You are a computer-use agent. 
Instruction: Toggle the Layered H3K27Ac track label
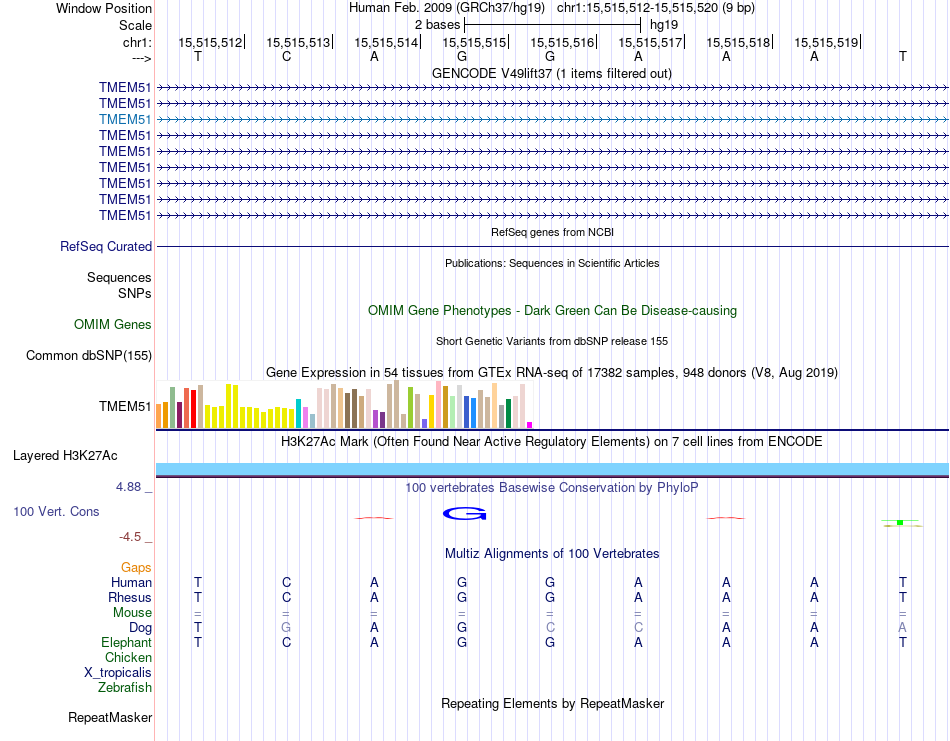(x=65, y=456)
